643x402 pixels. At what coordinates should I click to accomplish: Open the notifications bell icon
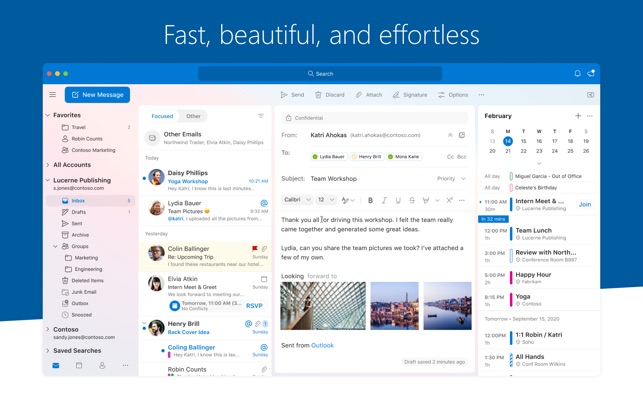[577, 73]
